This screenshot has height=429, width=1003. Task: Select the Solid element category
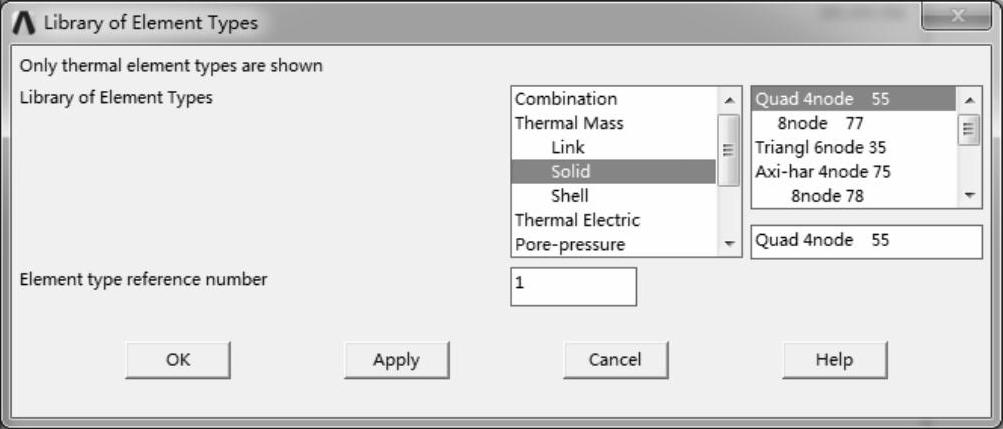click(570, 171)
